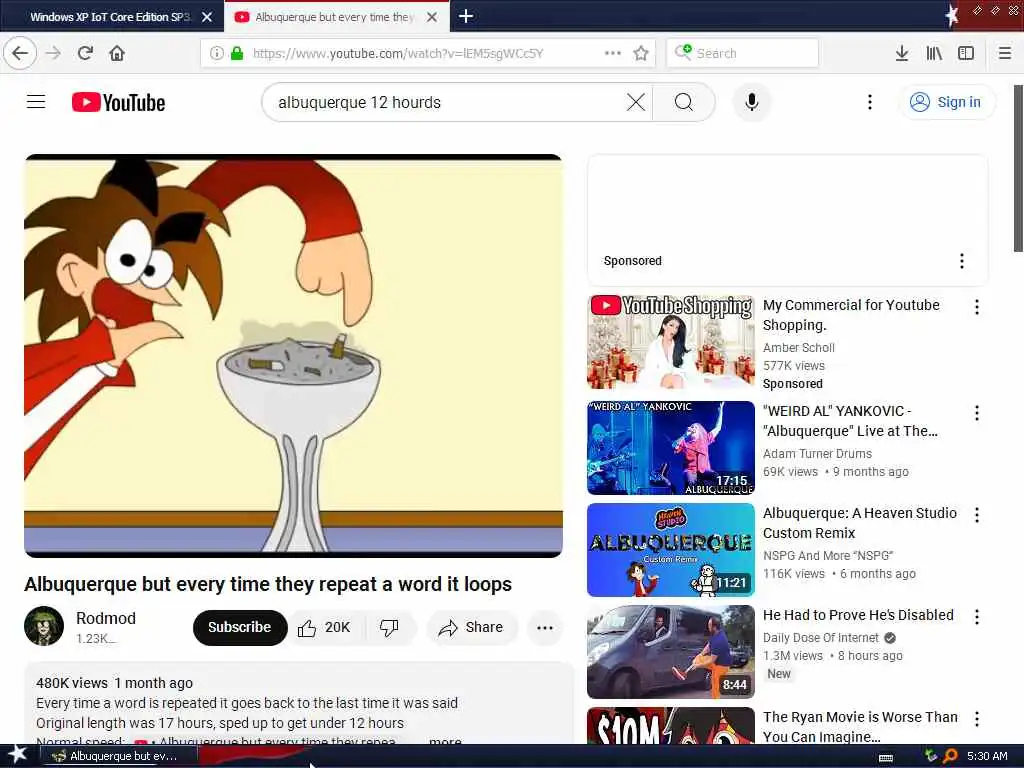Open the site information icon in address bar
The image size is (1024, 768).
coord(217,53)
